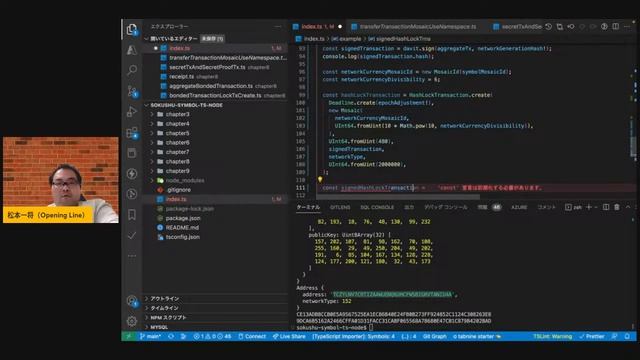Screen dimensions: 640x360
Task: Click Git Graph in status bar
Action: [x=434, y=336]
